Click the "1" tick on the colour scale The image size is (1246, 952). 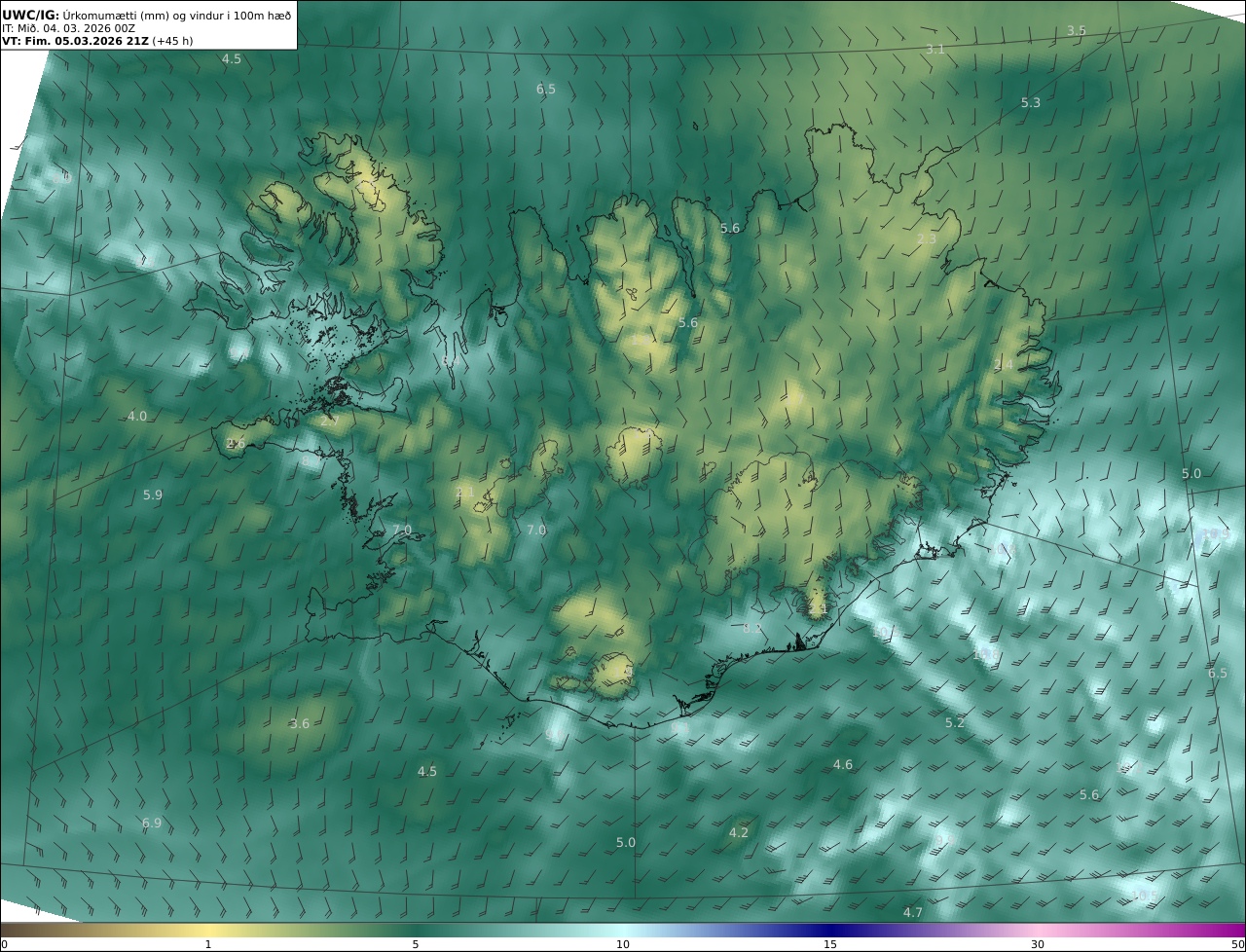click(x=208, y=944)
